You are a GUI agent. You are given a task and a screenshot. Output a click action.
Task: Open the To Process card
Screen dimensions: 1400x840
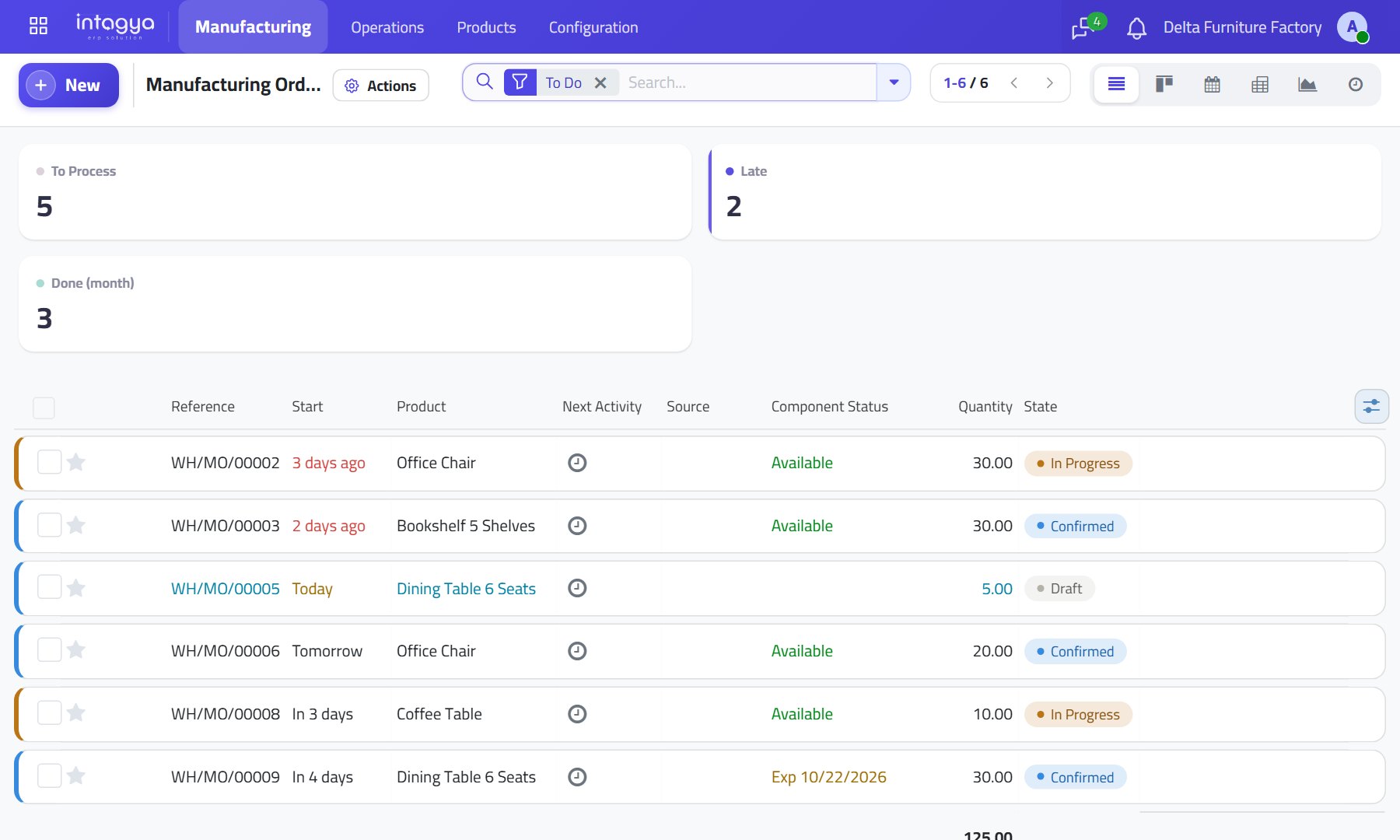[x=355, y=192]
